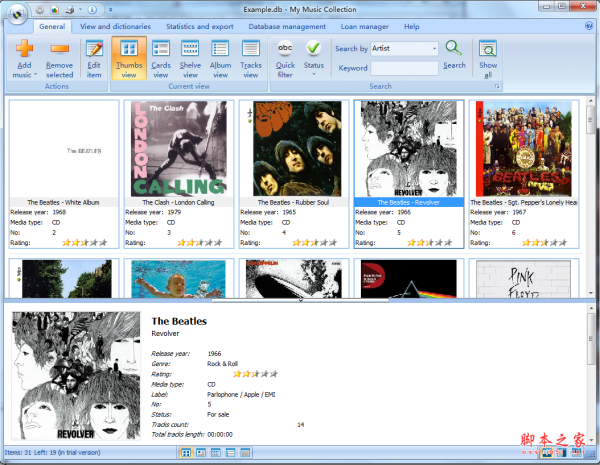The width and height of the screenshot is (600, 465).
Task: Select the Sgt. Pepper's album cover
Action: click(x=523, y=149)
